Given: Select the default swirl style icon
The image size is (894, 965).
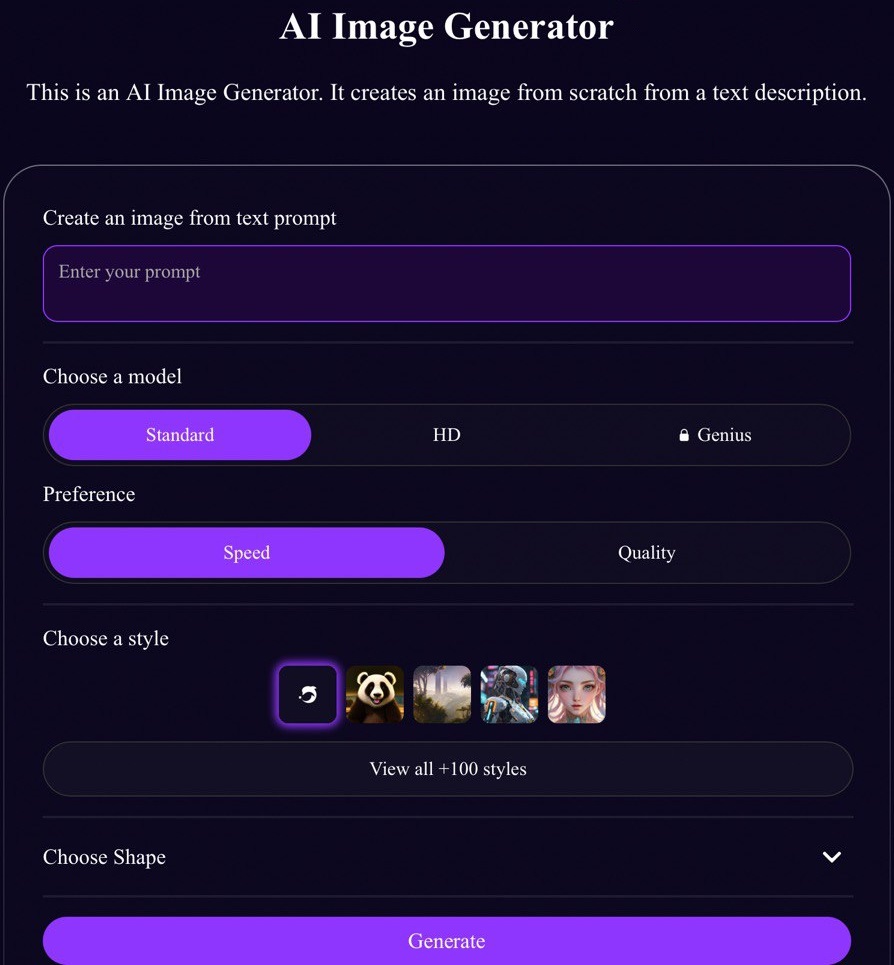Looking at the screenshot, I should point(308,694).
